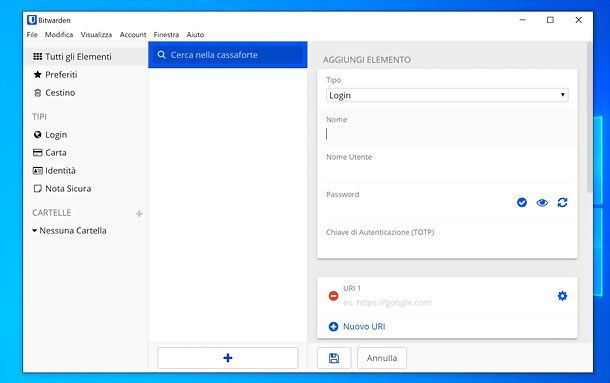The image size is (610, 383).
Task: Click the Login globe icon
Action: [x=37, y=135]
